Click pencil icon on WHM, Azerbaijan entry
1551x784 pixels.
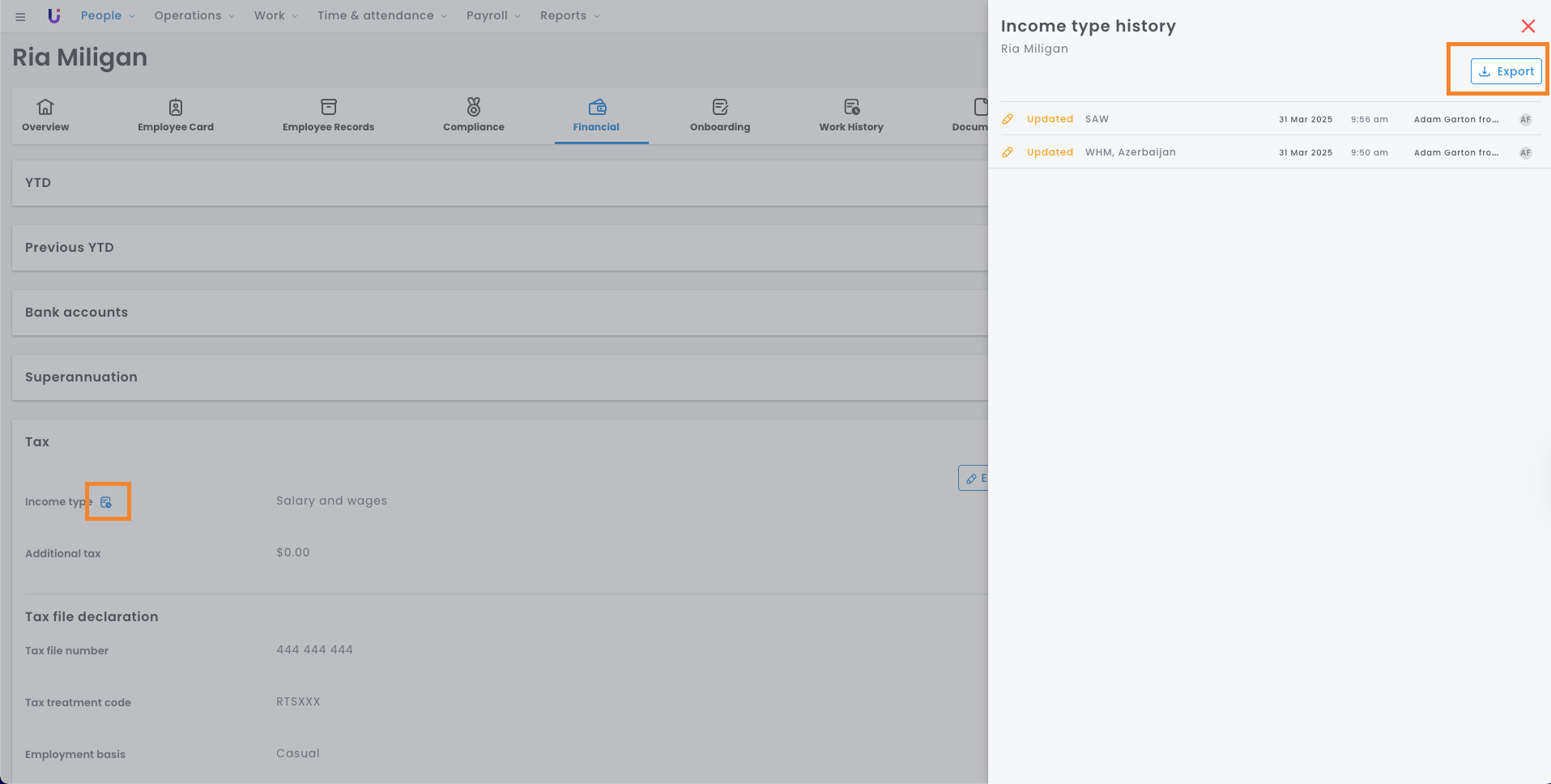1008,152
